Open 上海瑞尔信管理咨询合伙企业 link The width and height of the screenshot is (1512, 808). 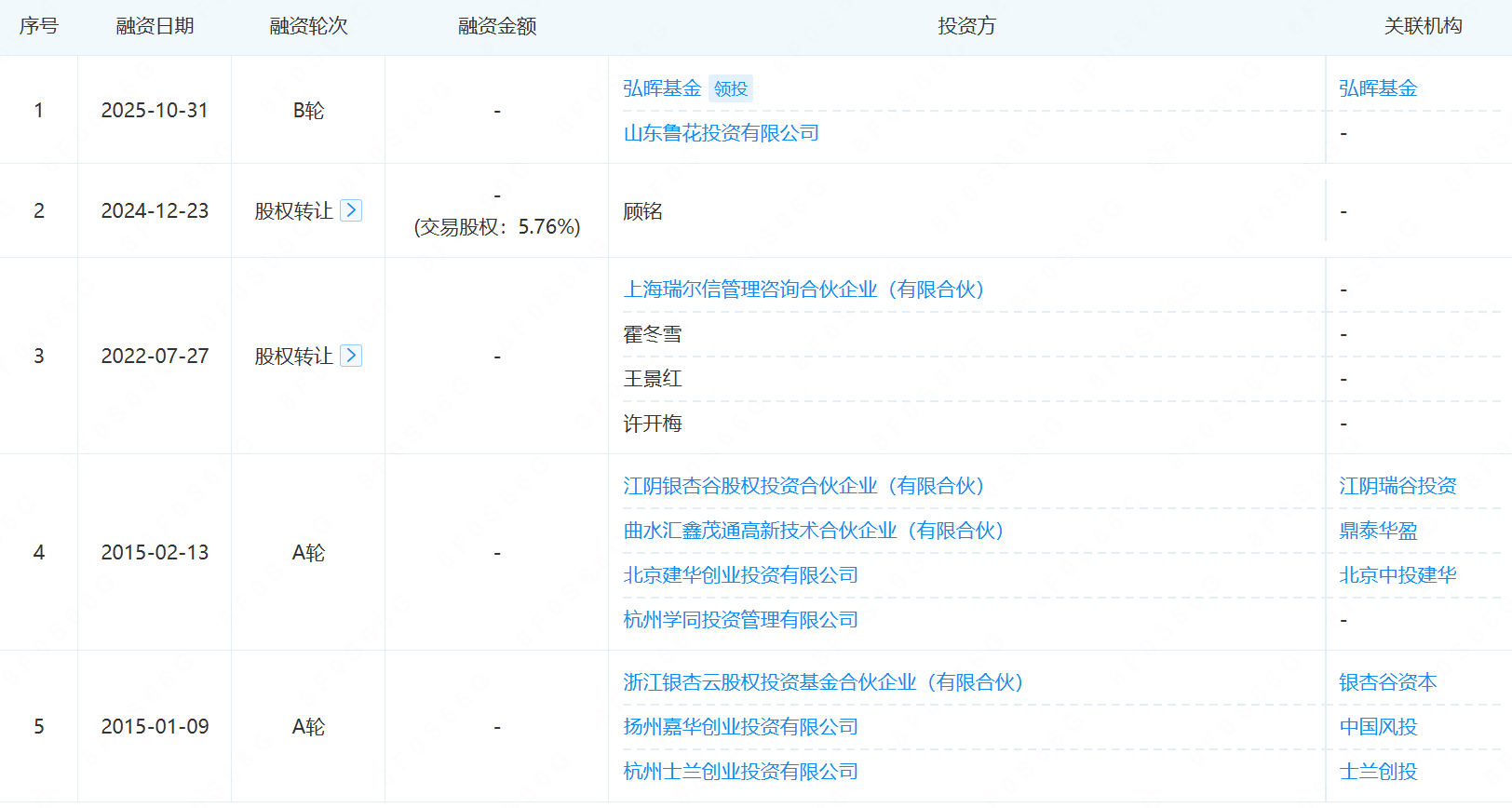point(803,290)
